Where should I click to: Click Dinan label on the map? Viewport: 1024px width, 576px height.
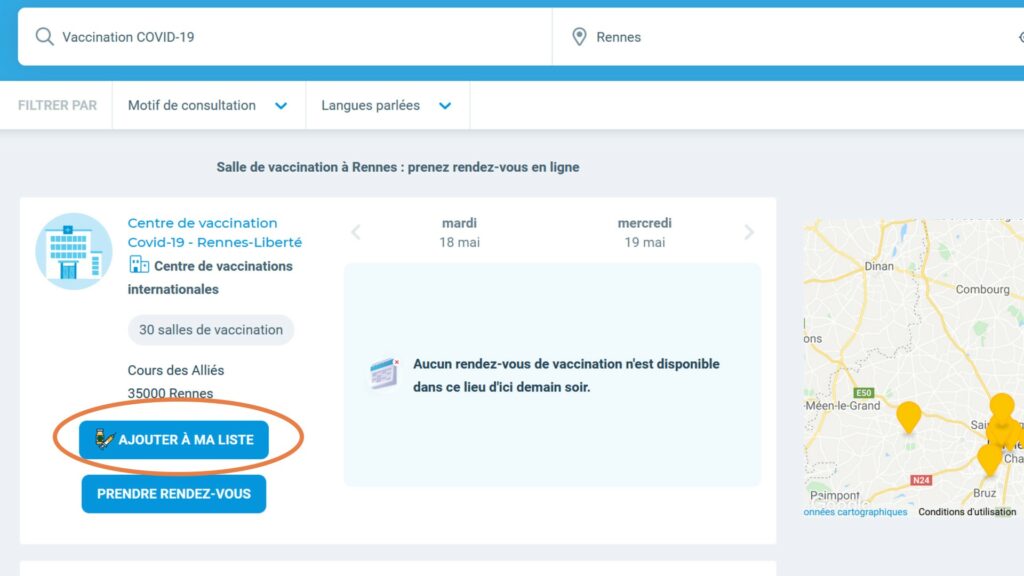coord(879,266)
